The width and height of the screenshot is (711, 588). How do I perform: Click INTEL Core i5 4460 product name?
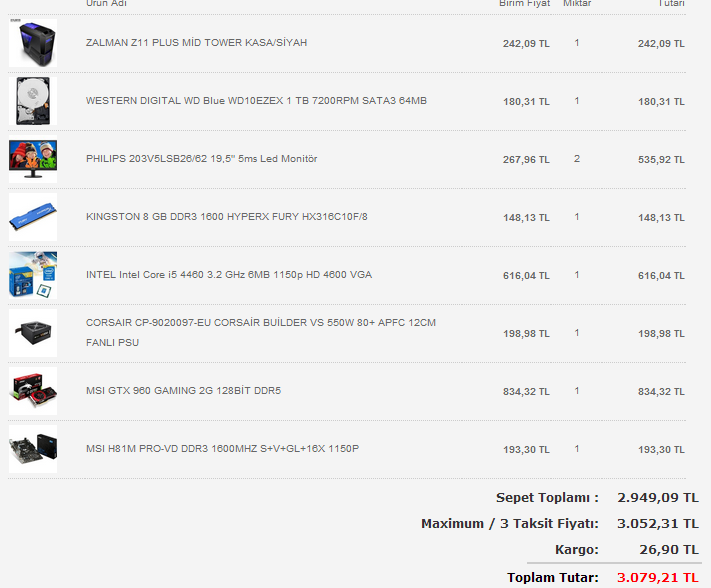click(228, 275)
